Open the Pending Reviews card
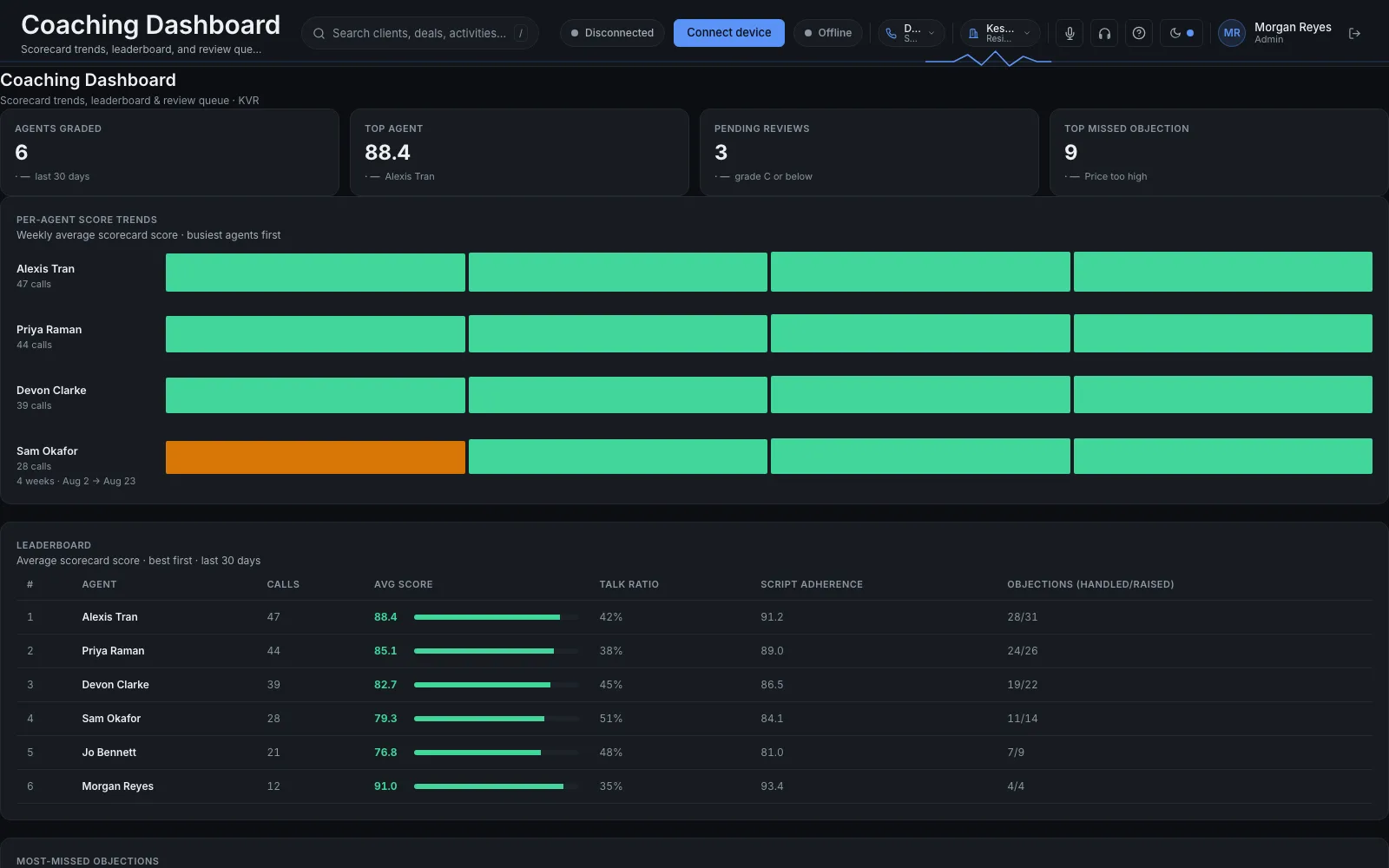Image resolution: width=1389 pixels, height=868 pixels. click(x=869, y=152)
